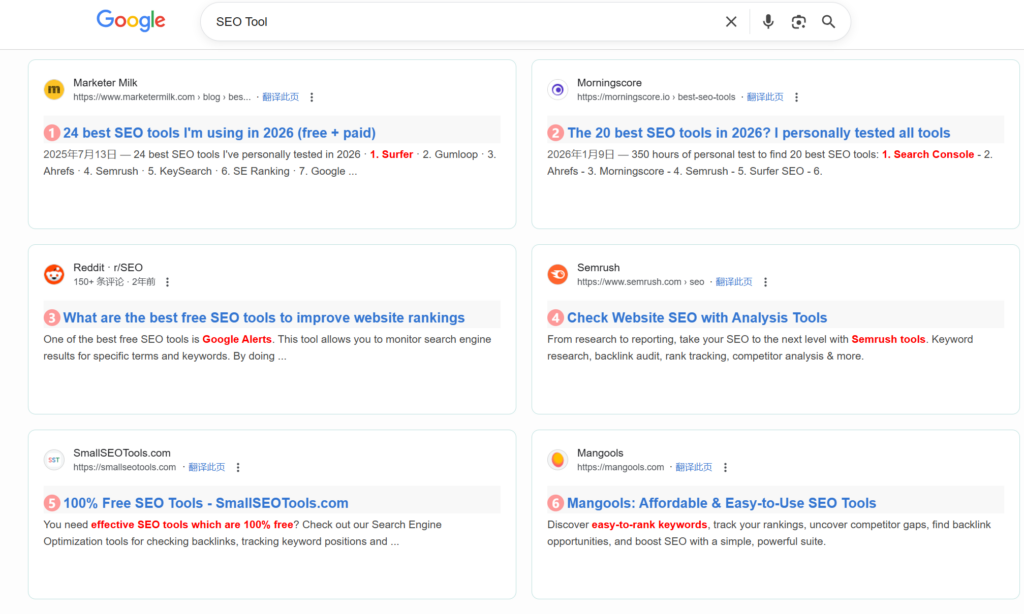Click the Reddit favicon icon
The height and width of the screenshot is (614, 1024).
coord(54,275)
